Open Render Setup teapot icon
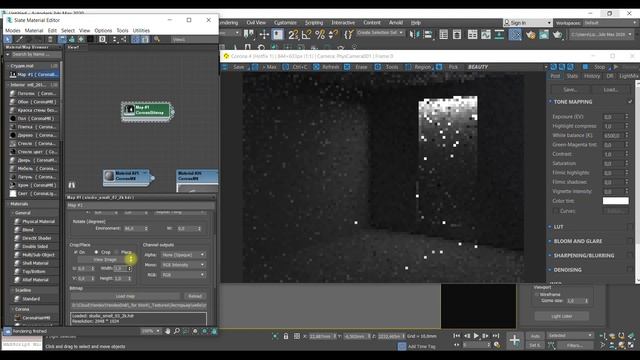Image resolution: width=640 pixels, height=360 pixels. pyautogui.click(x=531, y=35)
